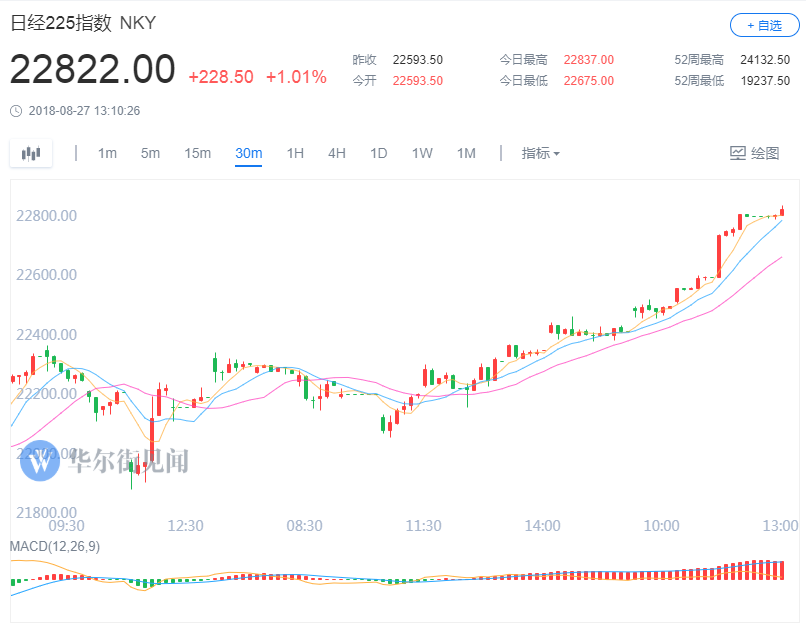Click the drawing board icon next to 绘图
The image size is (806, 629).
pos(738,153)
